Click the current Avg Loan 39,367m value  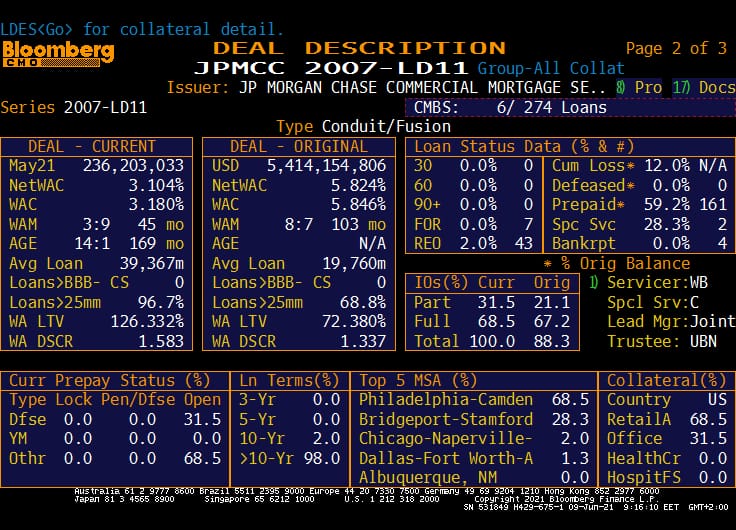(x=152, y=264)
